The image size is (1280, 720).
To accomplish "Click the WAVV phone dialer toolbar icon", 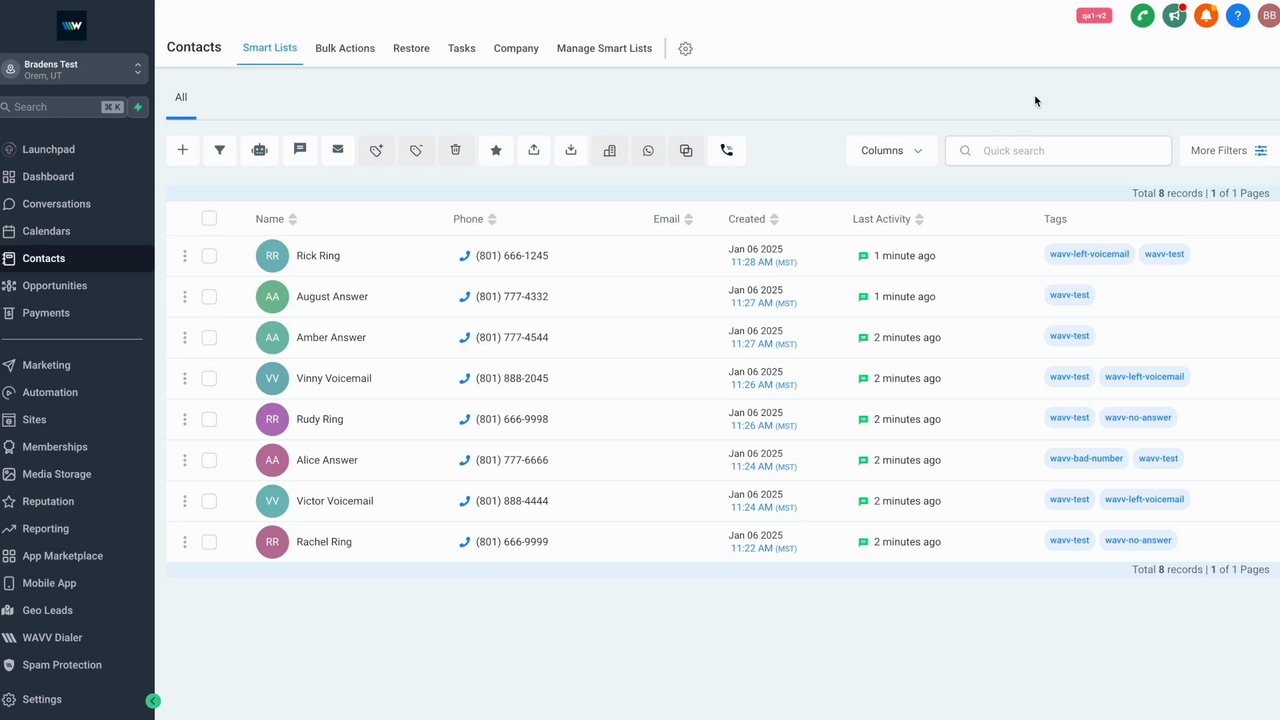I will pyautogui.click(x=727, y=150).
